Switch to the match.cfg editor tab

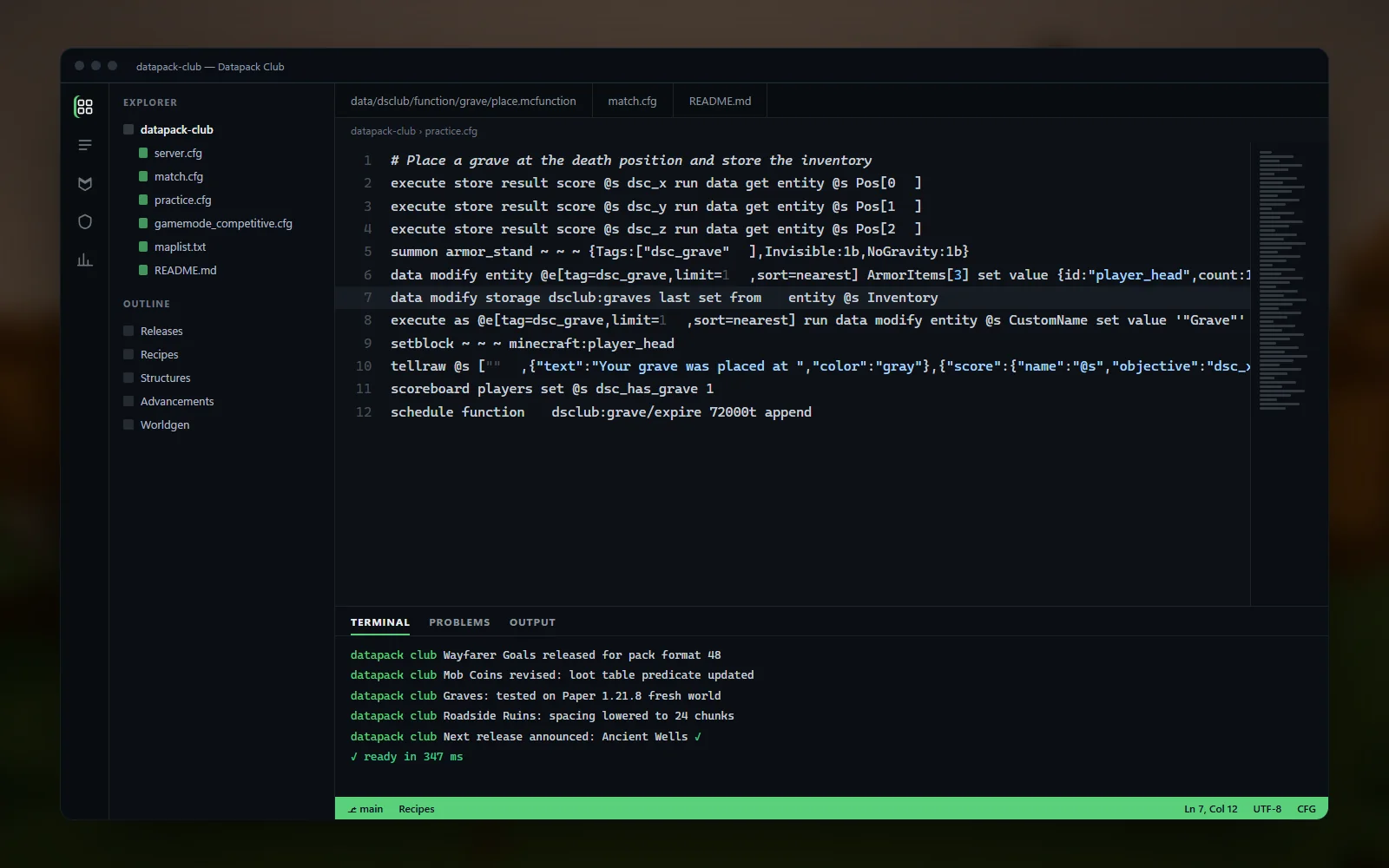632,101
